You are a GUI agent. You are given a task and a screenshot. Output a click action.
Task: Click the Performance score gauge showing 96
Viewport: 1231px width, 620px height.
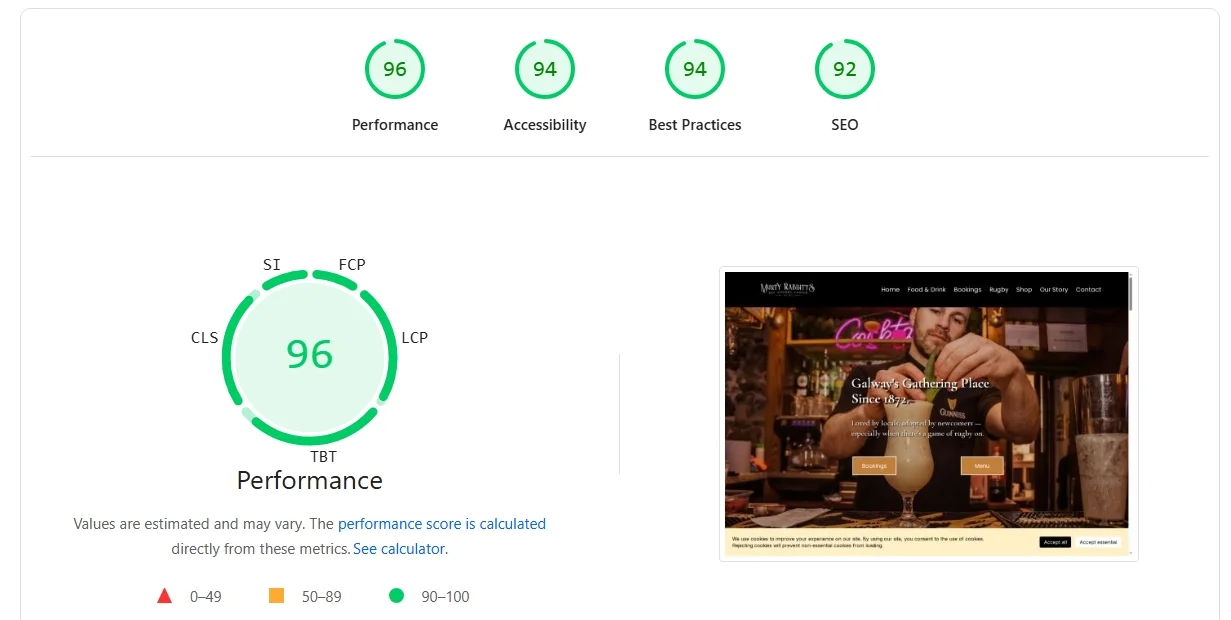[x=395, y=69]
